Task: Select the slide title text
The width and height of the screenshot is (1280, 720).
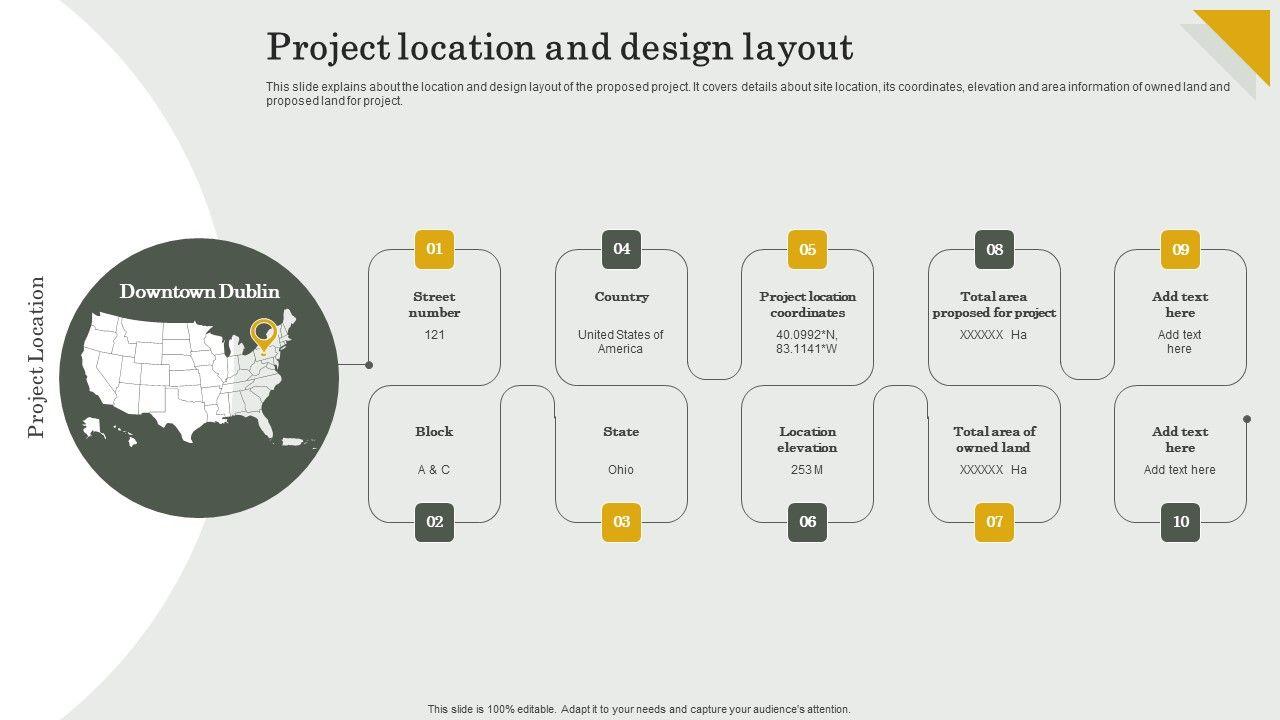Action: [559, 47]
